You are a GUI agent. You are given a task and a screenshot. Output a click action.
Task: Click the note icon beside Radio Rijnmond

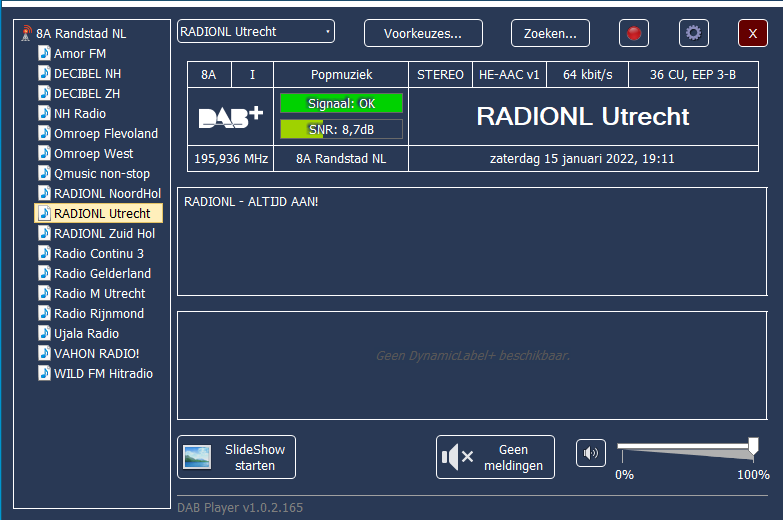pos(44,313)
